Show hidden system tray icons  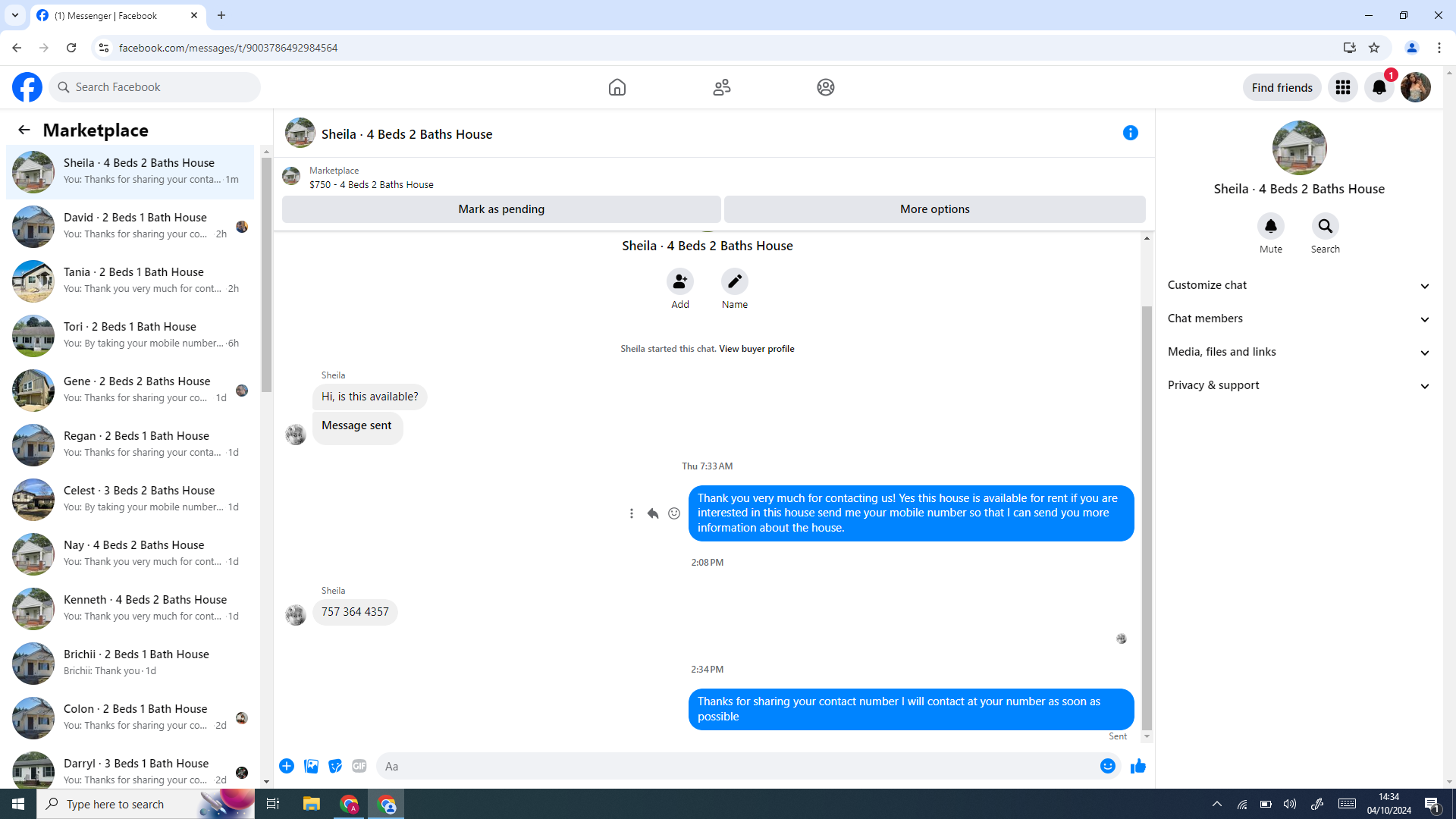tap(1217, 804)
